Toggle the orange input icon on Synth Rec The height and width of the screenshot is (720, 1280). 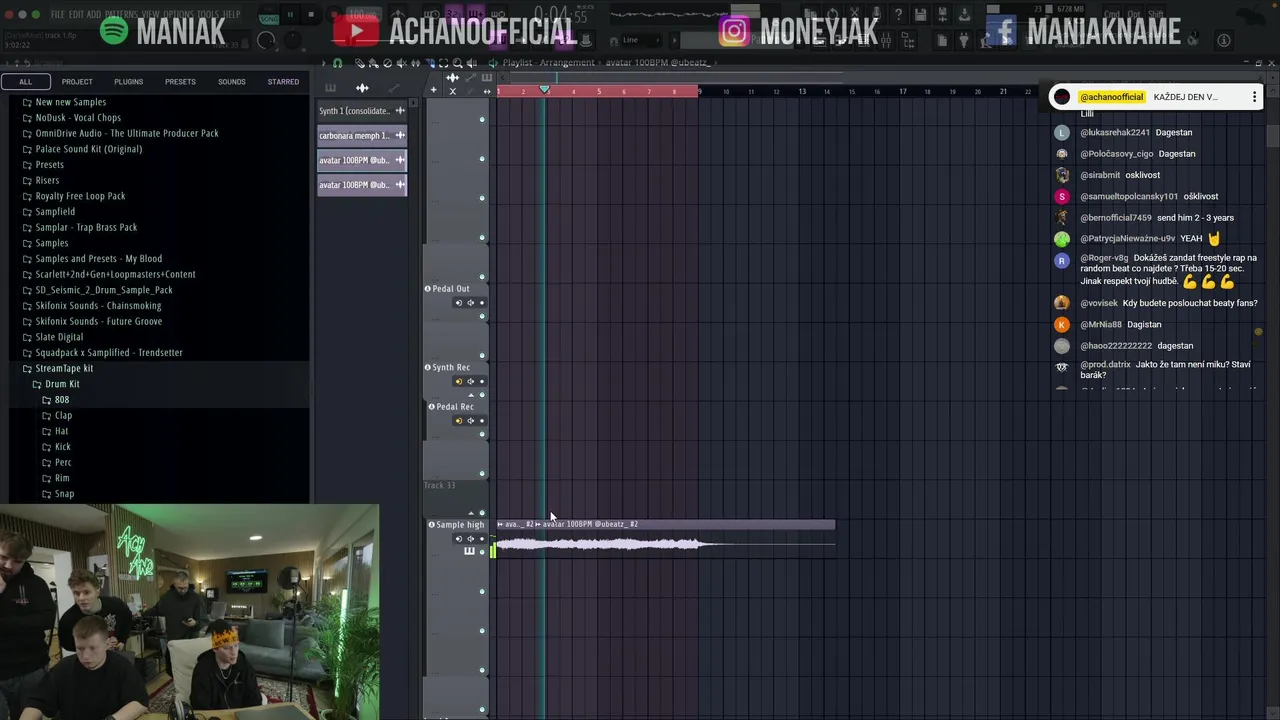pos(459,381)
